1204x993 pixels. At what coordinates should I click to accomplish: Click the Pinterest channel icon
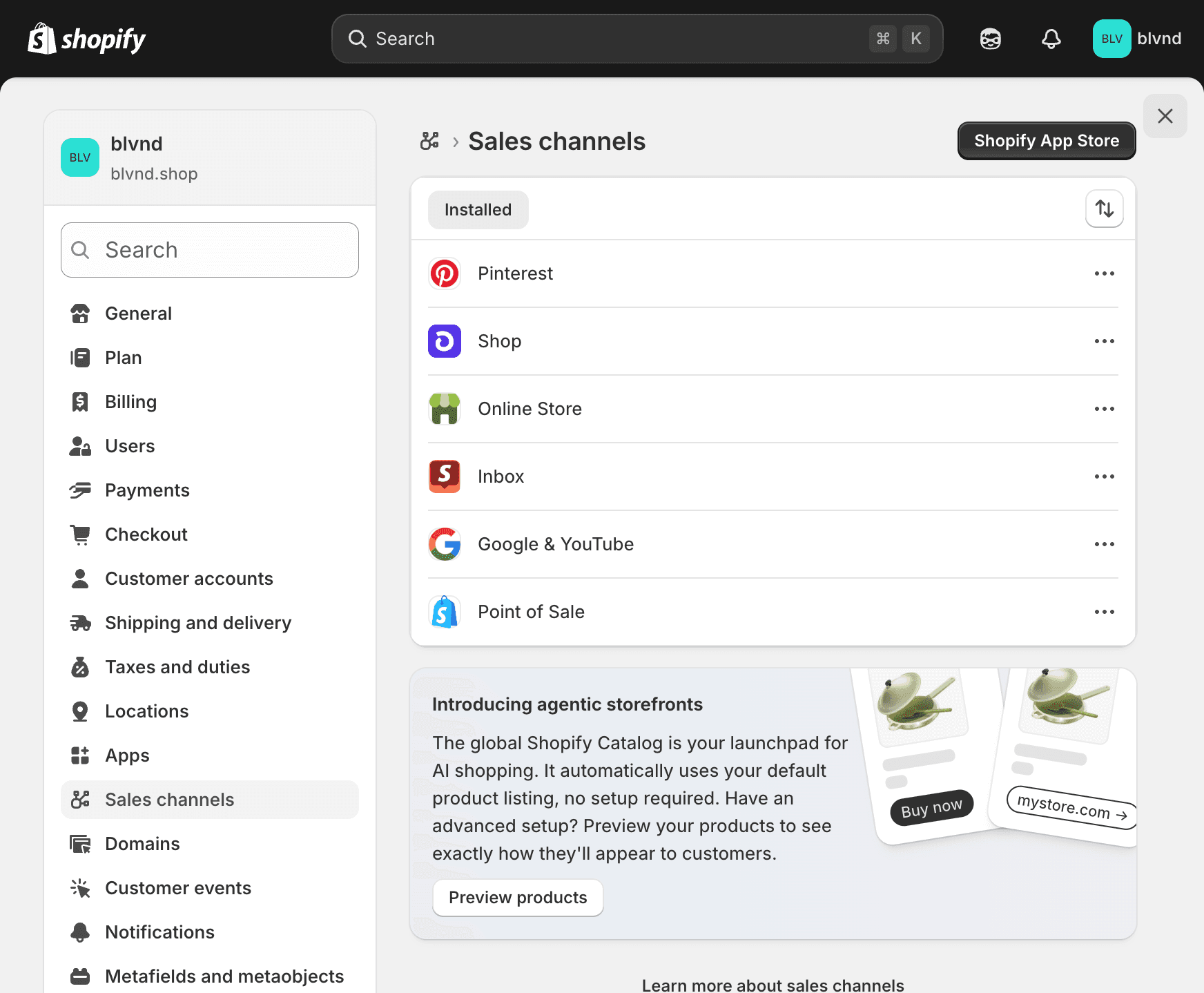click(x=445, y=273)
